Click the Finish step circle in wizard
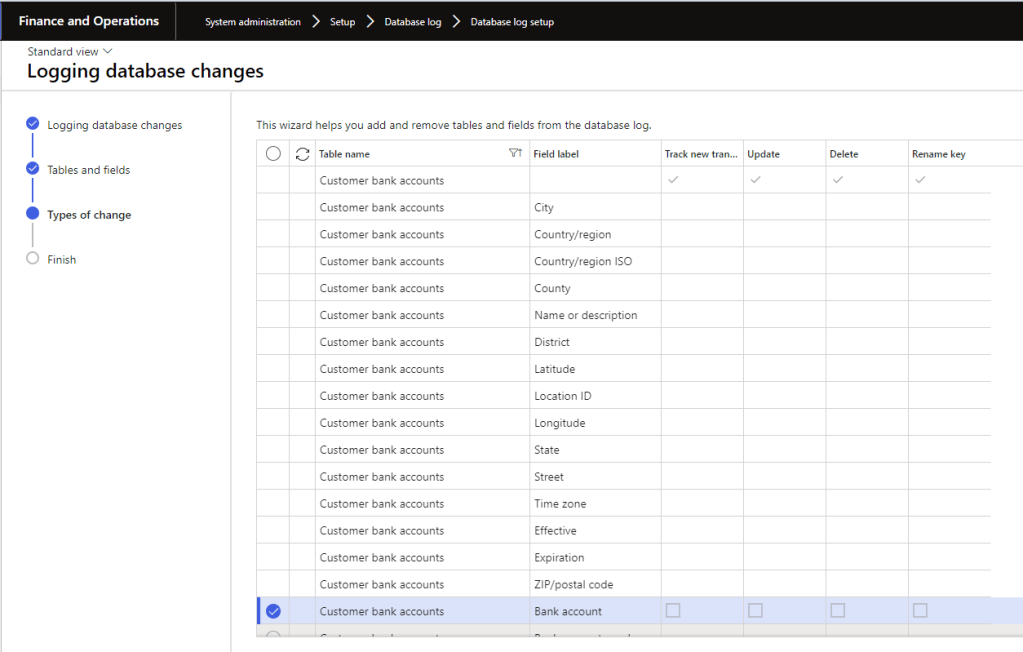1023x652 pixels. pos(33,259)
